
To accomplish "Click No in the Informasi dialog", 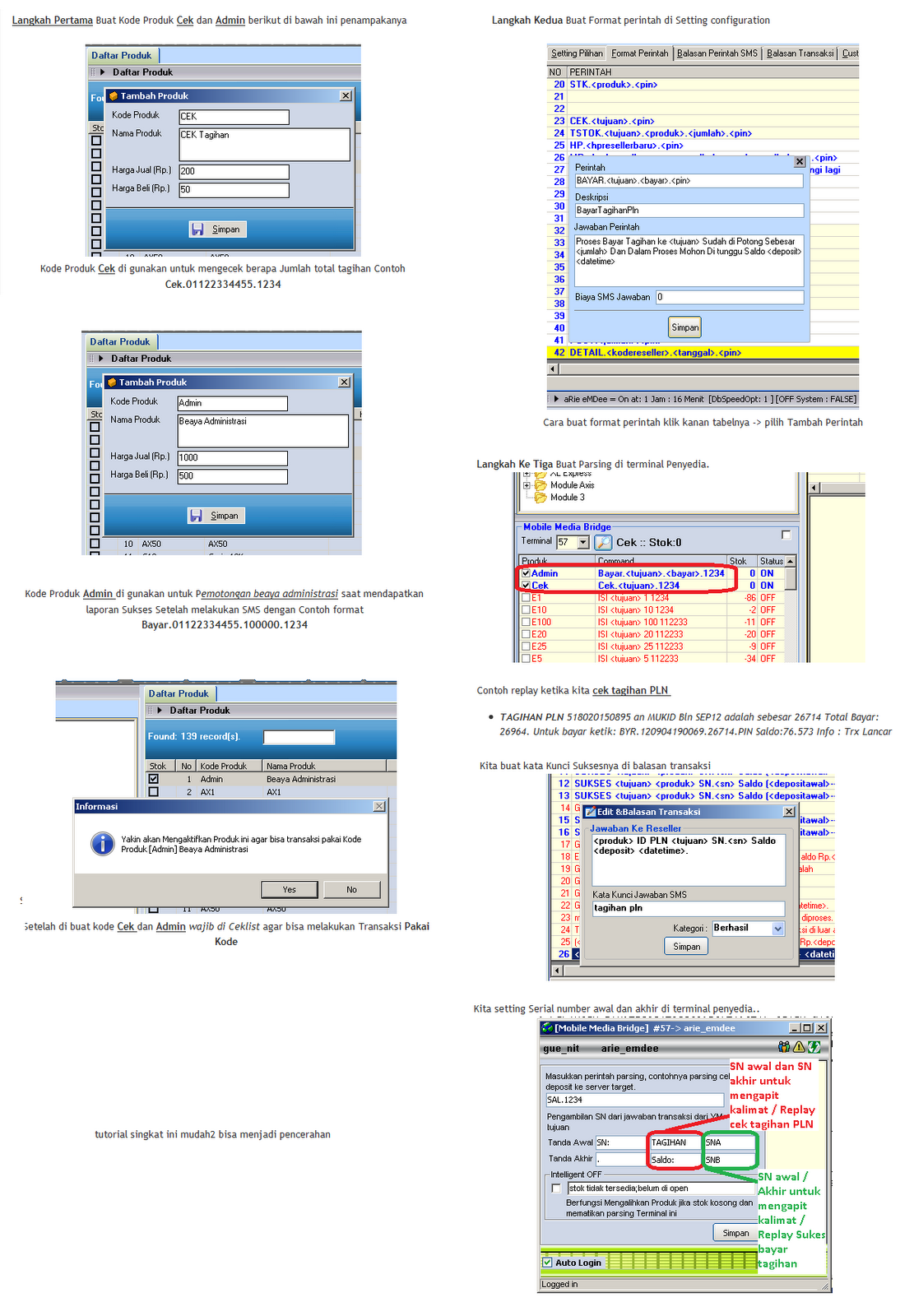I will tap(351, 889).
